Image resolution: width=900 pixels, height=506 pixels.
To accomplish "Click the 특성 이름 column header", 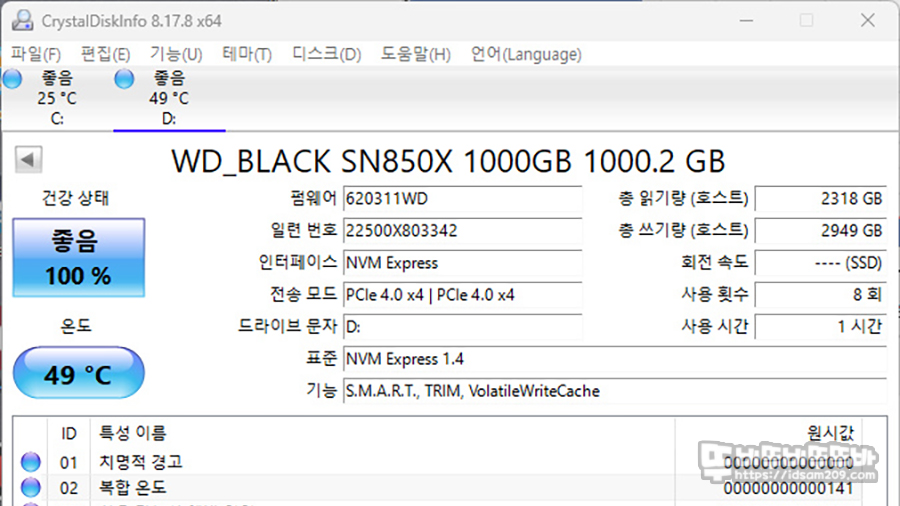I will pos(133,433).
